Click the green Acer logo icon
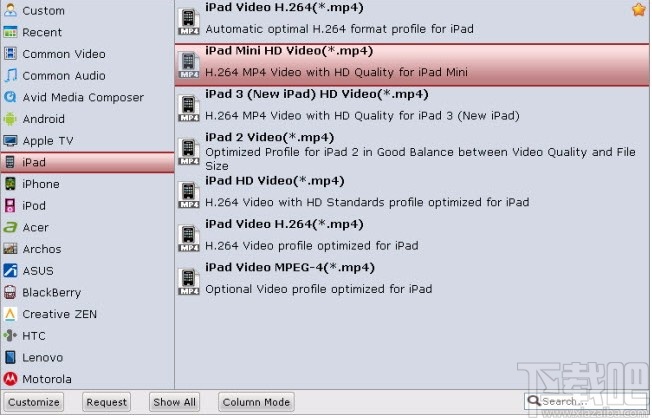 10,227
